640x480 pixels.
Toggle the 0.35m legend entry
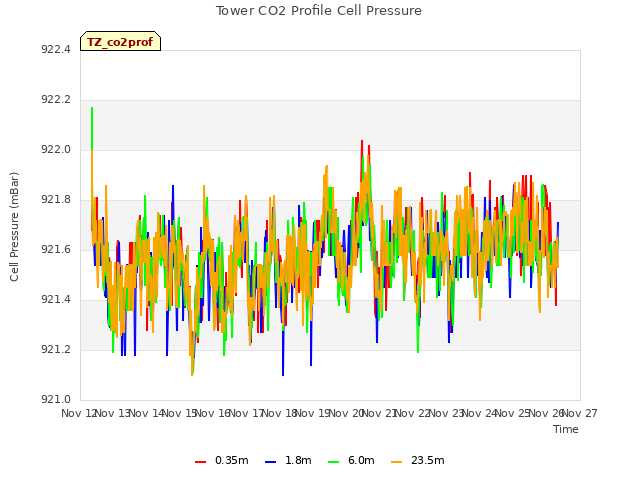click(x=222, y=460)
